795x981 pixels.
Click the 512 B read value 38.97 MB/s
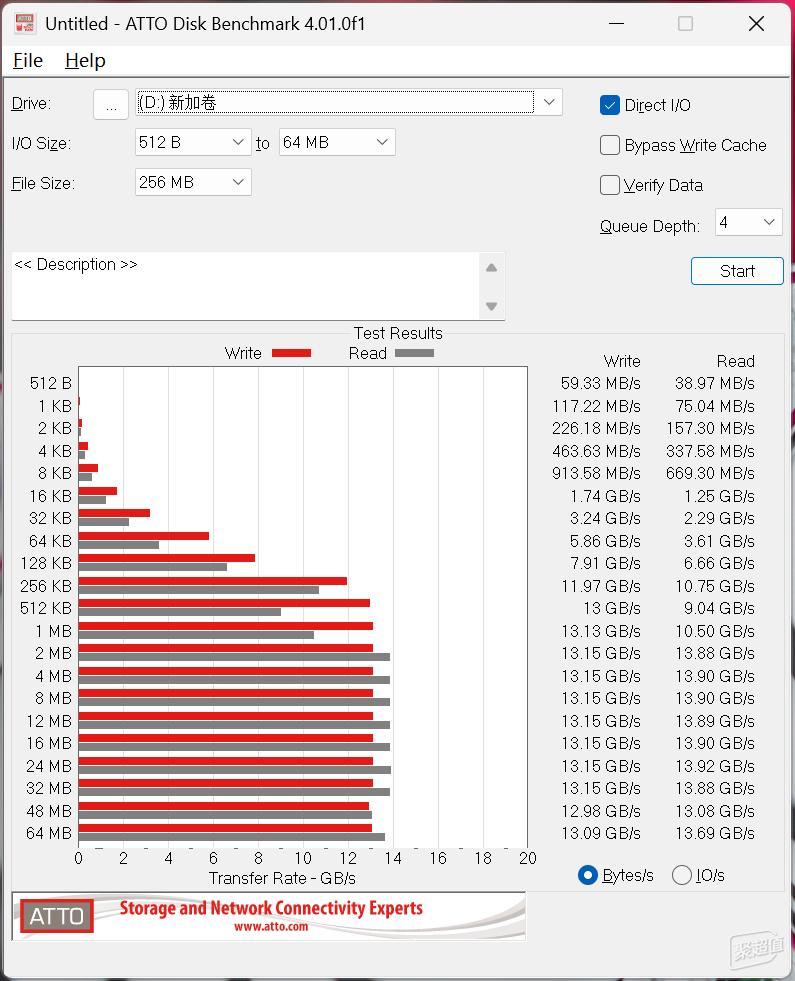pyautogui.click(x=714, y=383)
